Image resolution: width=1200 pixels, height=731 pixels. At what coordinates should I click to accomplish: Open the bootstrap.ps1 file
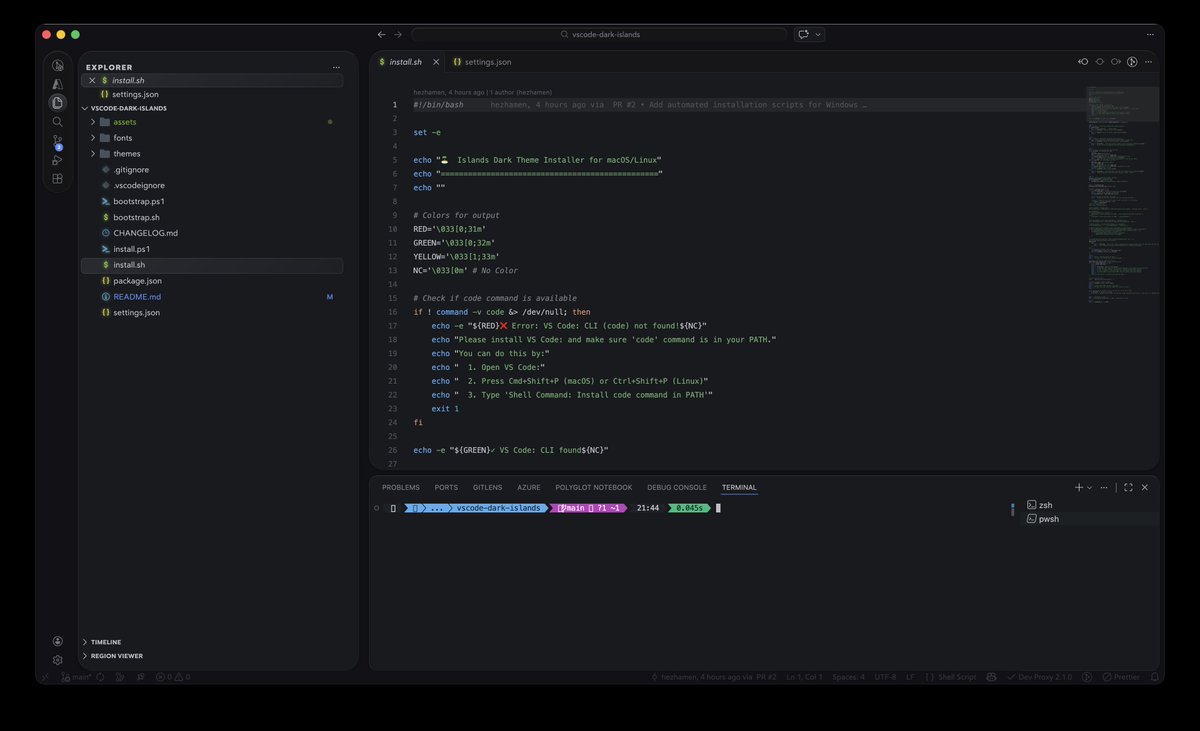click(x=212, y=202)
